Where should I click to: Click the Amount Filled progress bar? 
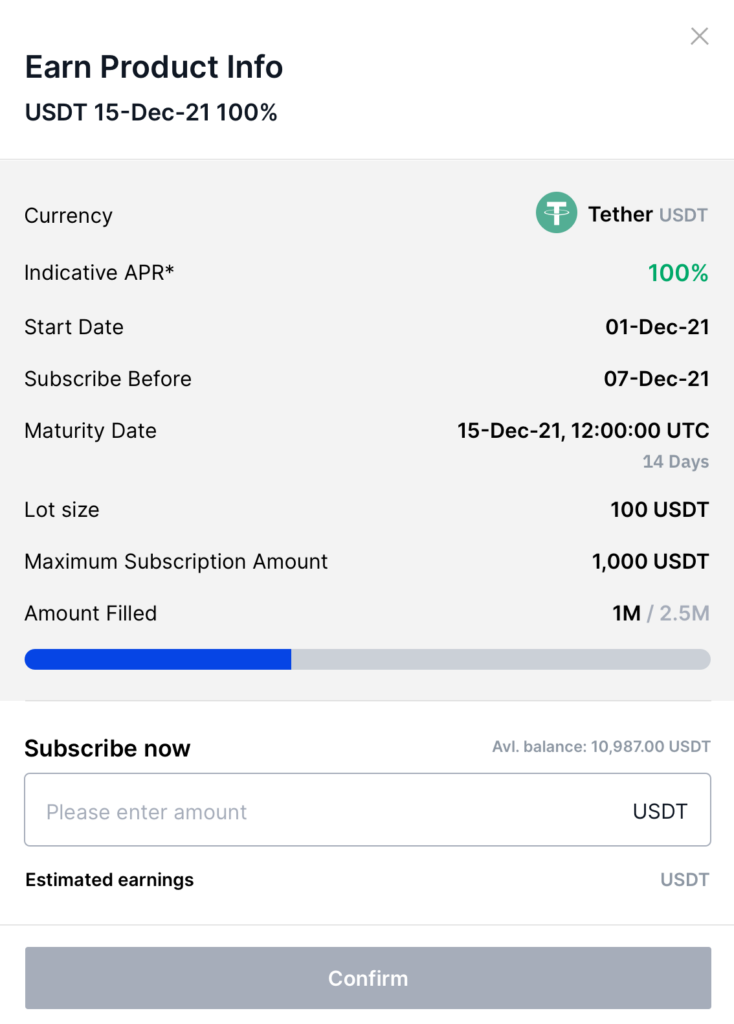pyautogui.click(x=368, y=659)
